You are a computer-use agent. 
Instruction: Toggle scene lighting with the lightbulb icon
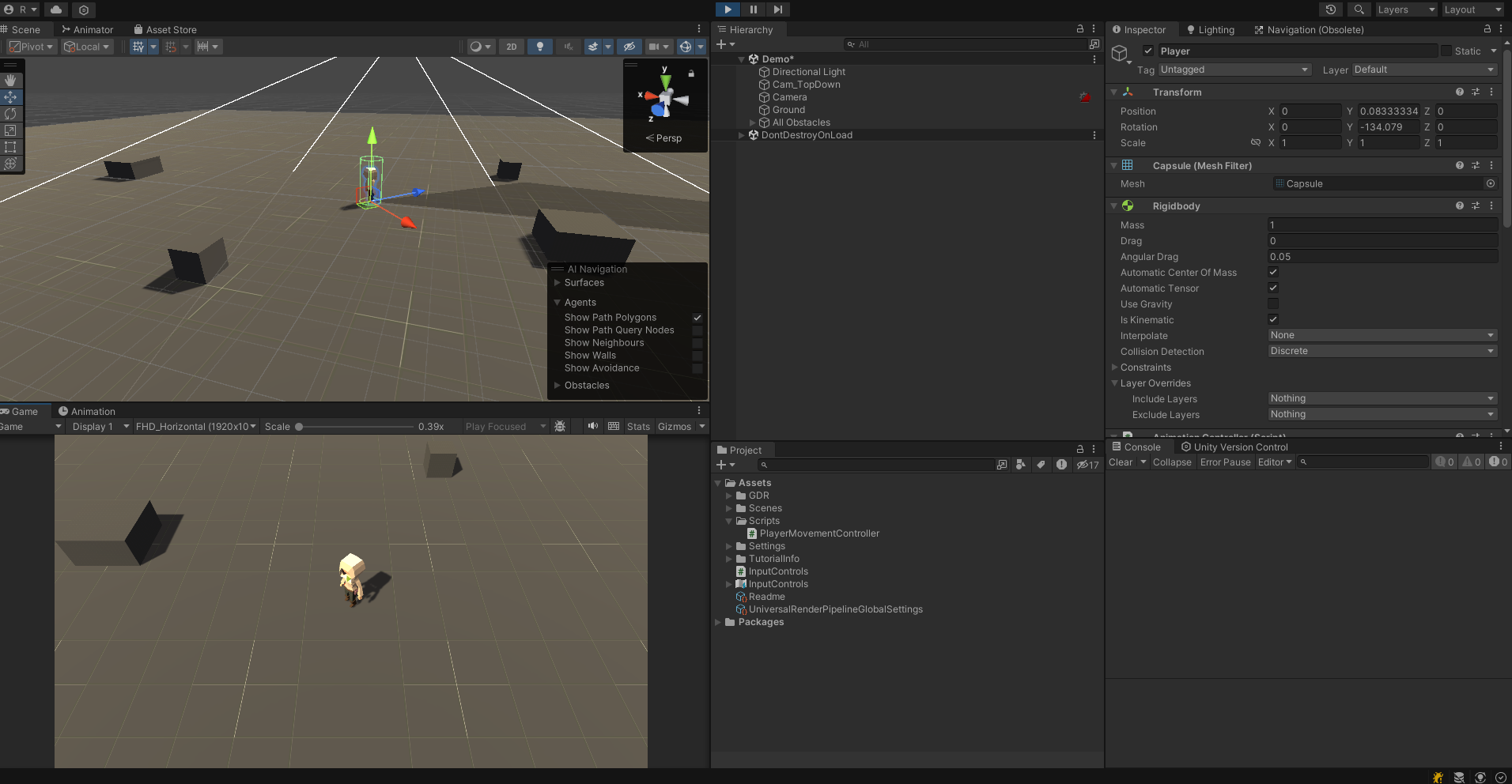pos(540,47)
